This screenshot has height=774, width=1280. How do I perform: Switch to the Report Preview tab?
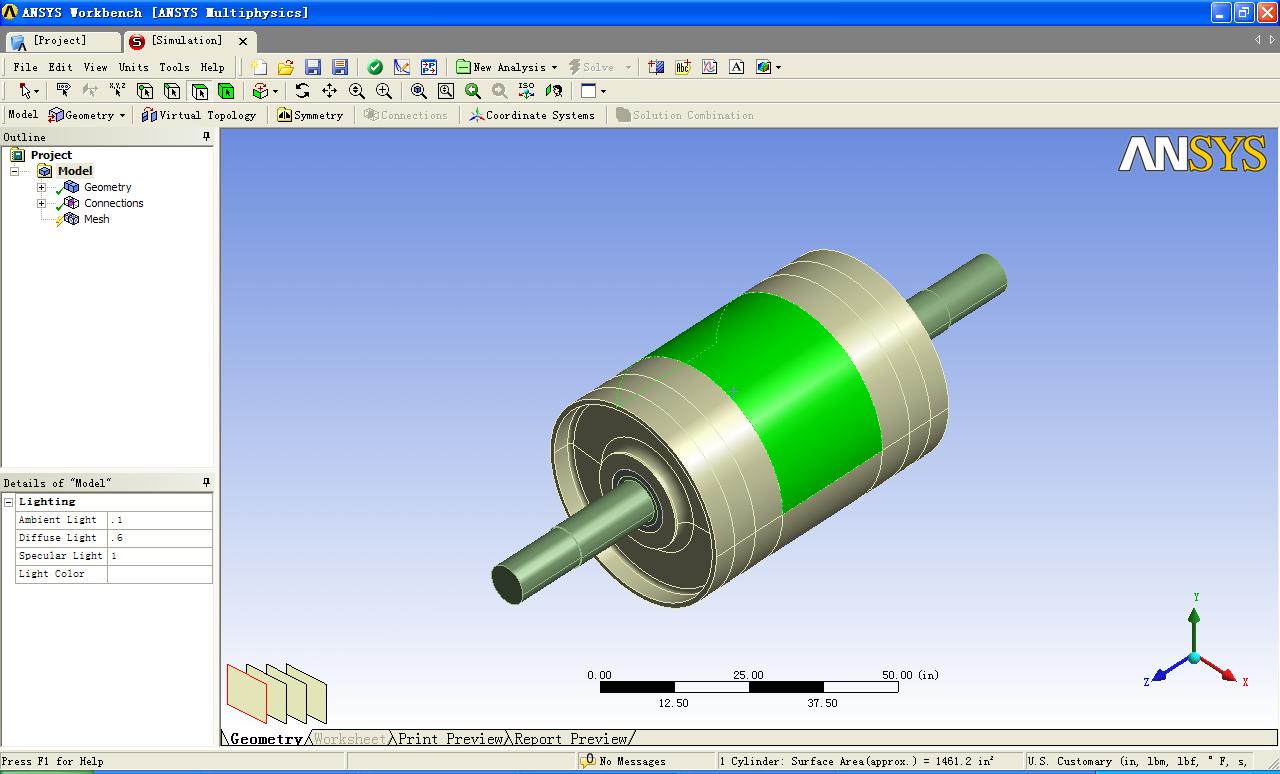click(571, 739)
